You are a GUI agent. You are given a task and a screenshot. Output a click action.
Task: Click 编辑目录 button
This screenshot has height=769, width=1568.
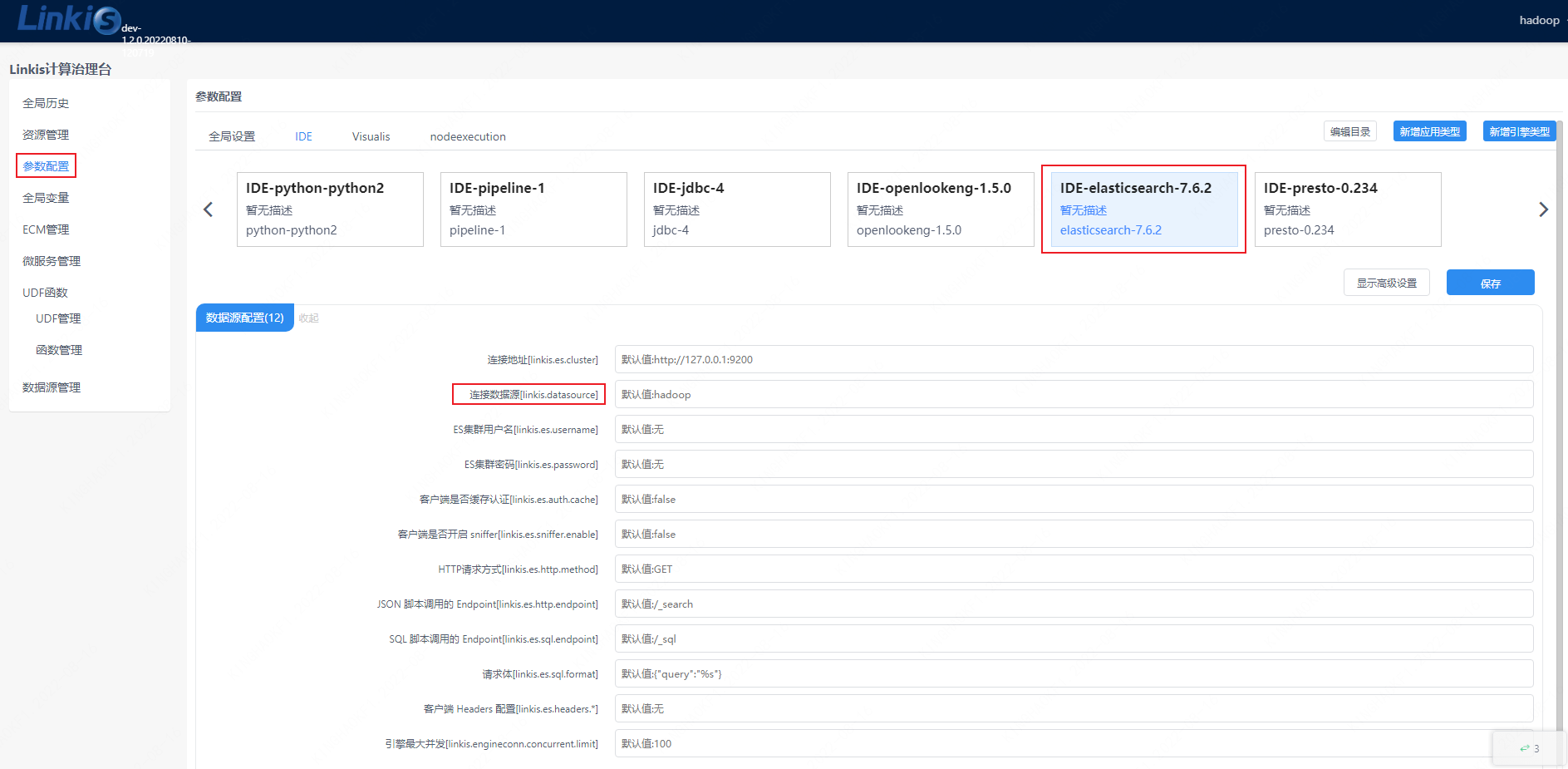[1349, 131]
